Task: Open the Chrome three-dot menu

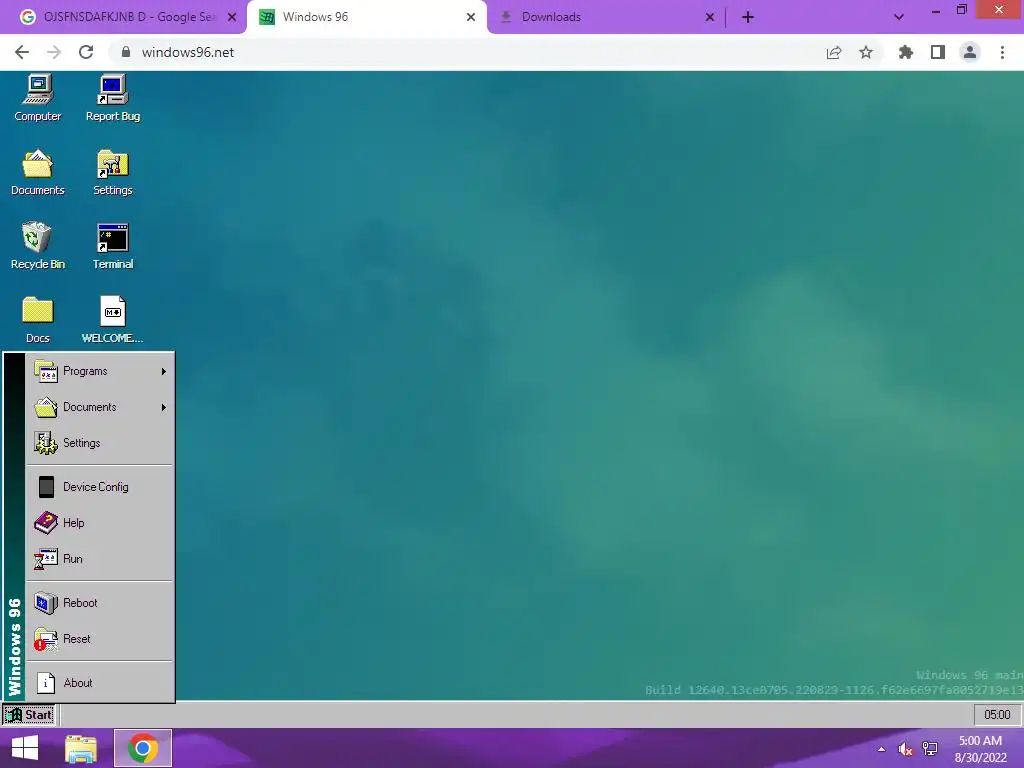Action: point(1002,52)
